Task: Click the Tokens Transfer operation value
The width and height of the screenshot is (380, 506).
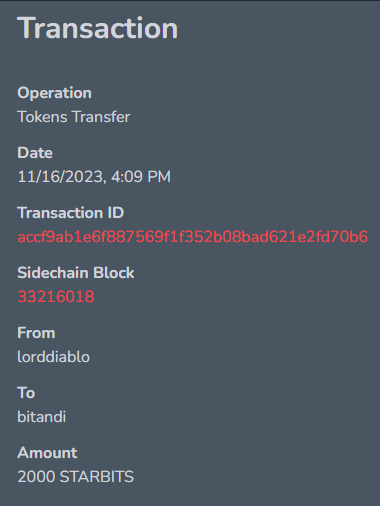Action: [x=74, y=117]
